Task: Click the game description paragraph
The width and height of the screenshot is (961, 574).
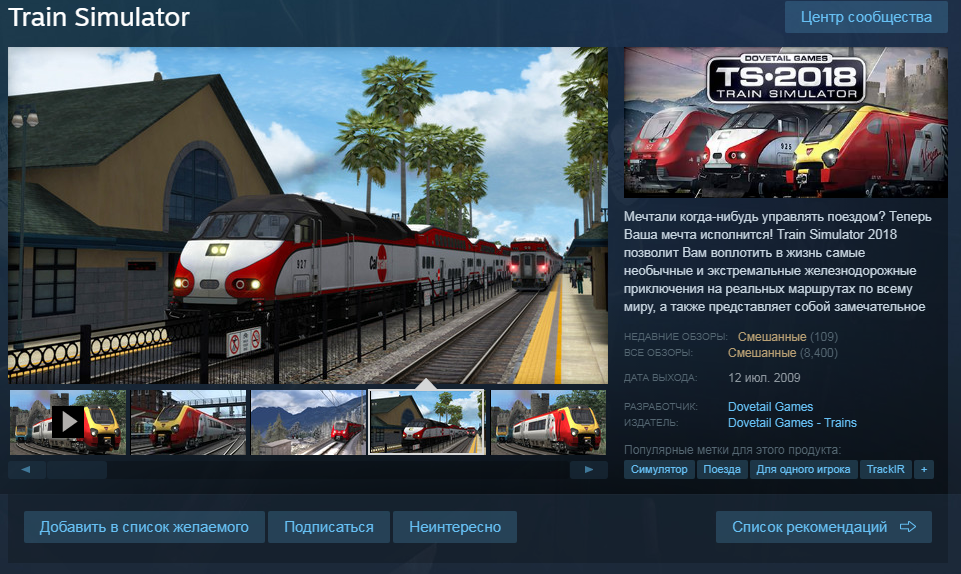Action: tap(777, 262)
